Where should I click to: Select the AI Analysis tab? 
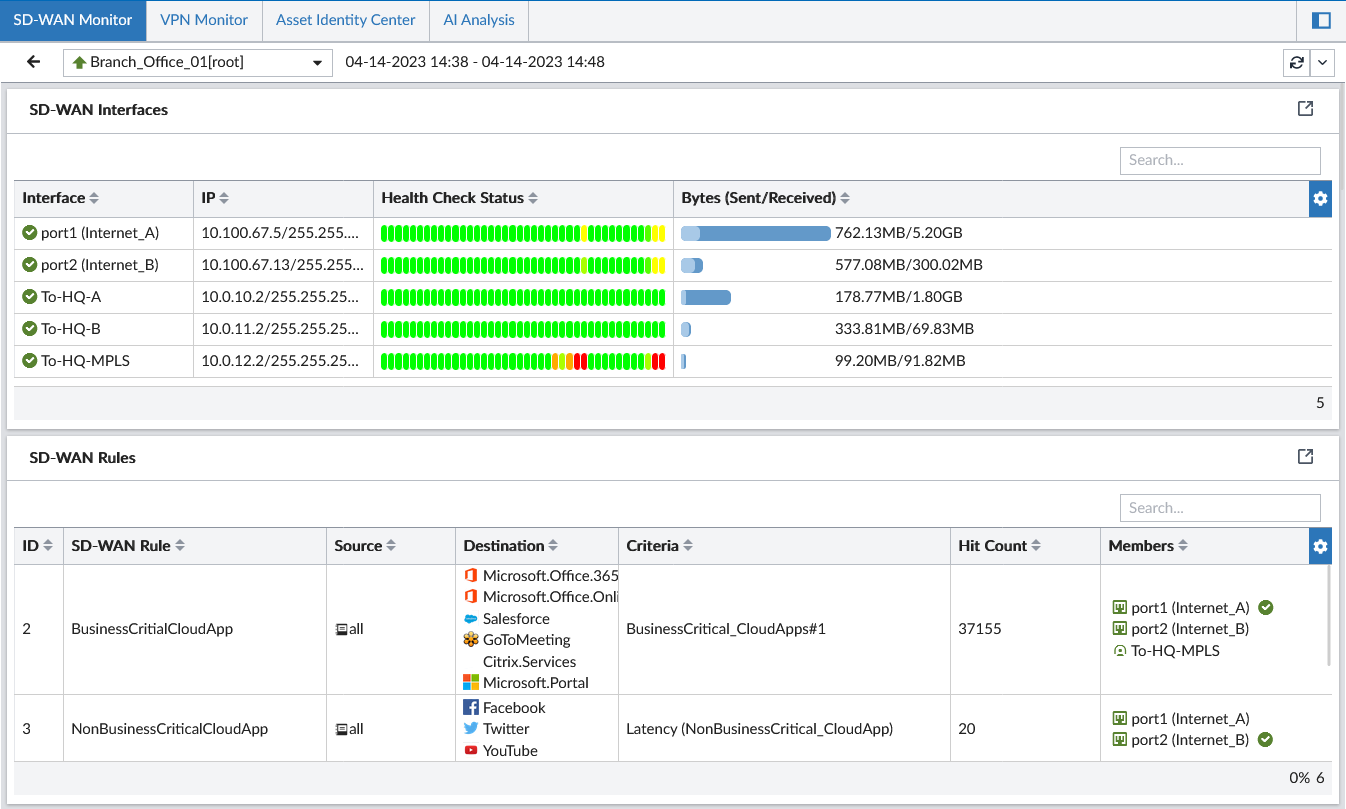[x=479, y=20]
